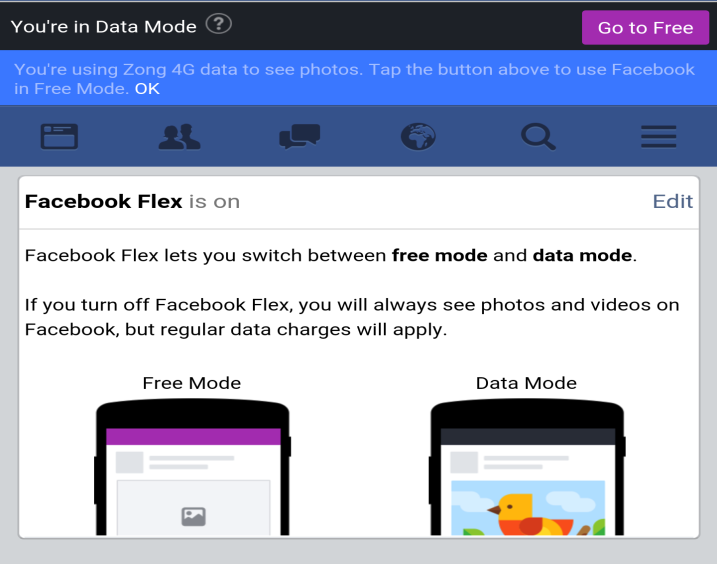Click the Search magnifier icon

coord(538,136)
